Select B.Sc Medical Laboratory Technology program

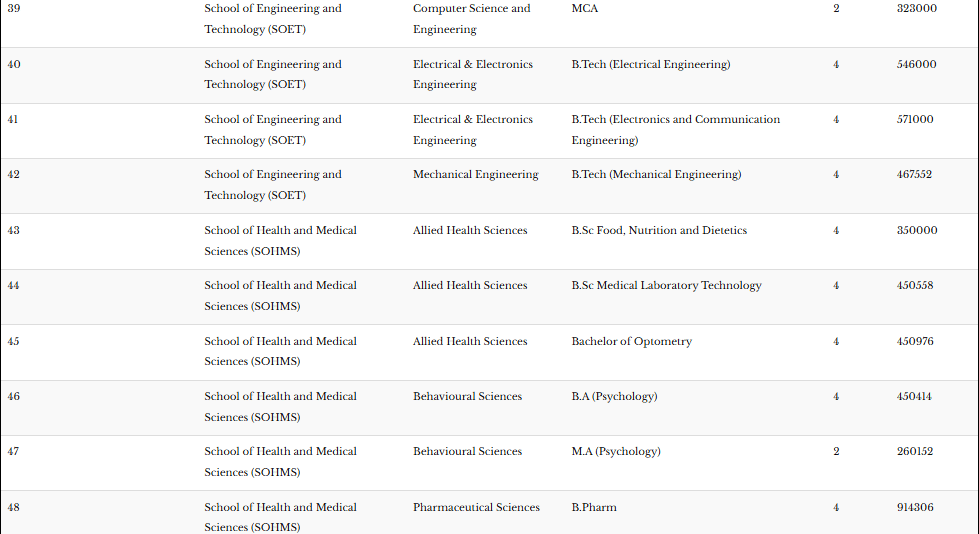pyautogui.click(x=666, y=286)
